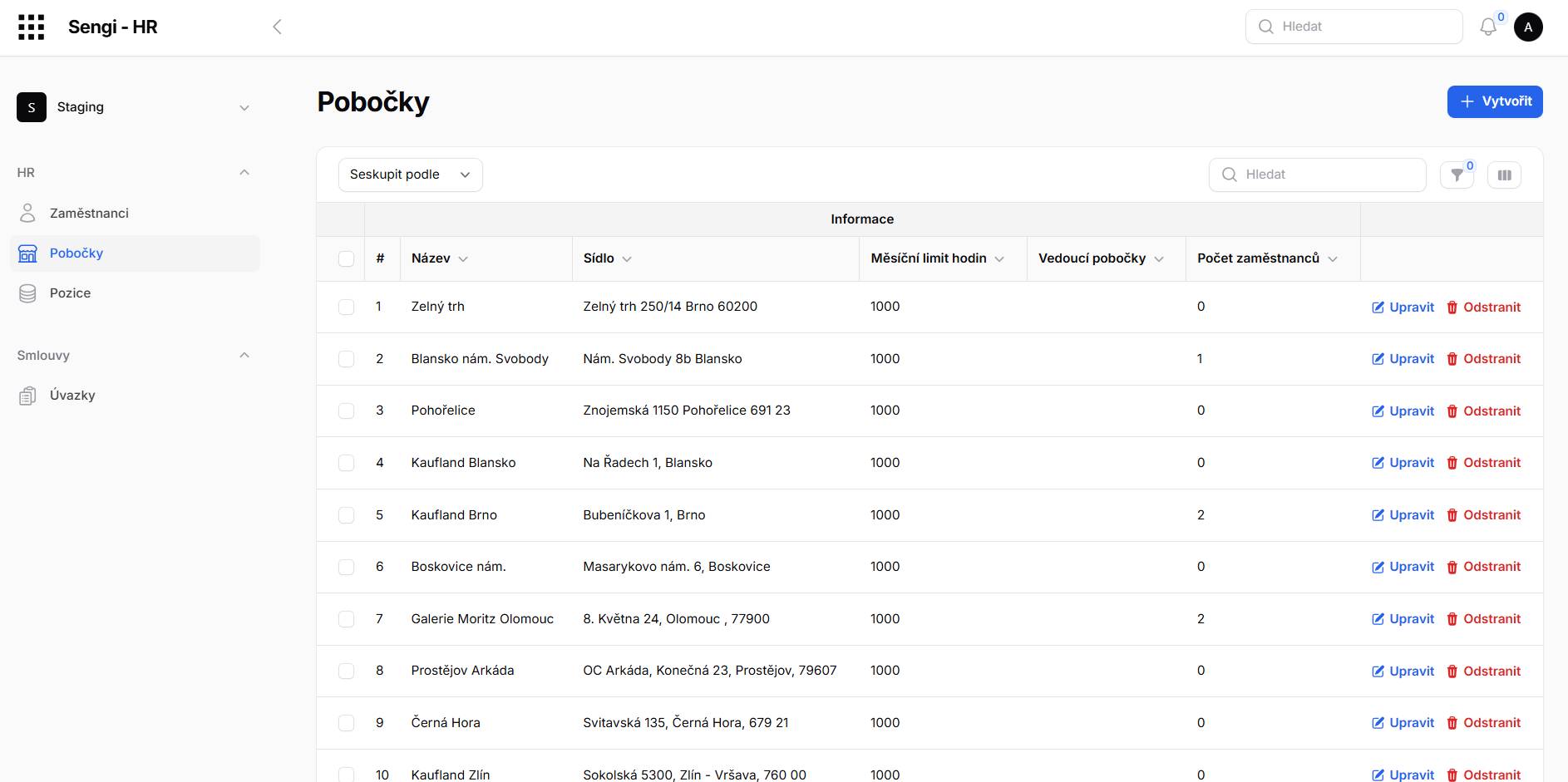Click the edit icon for Pohořelice

pos(1378,411)
